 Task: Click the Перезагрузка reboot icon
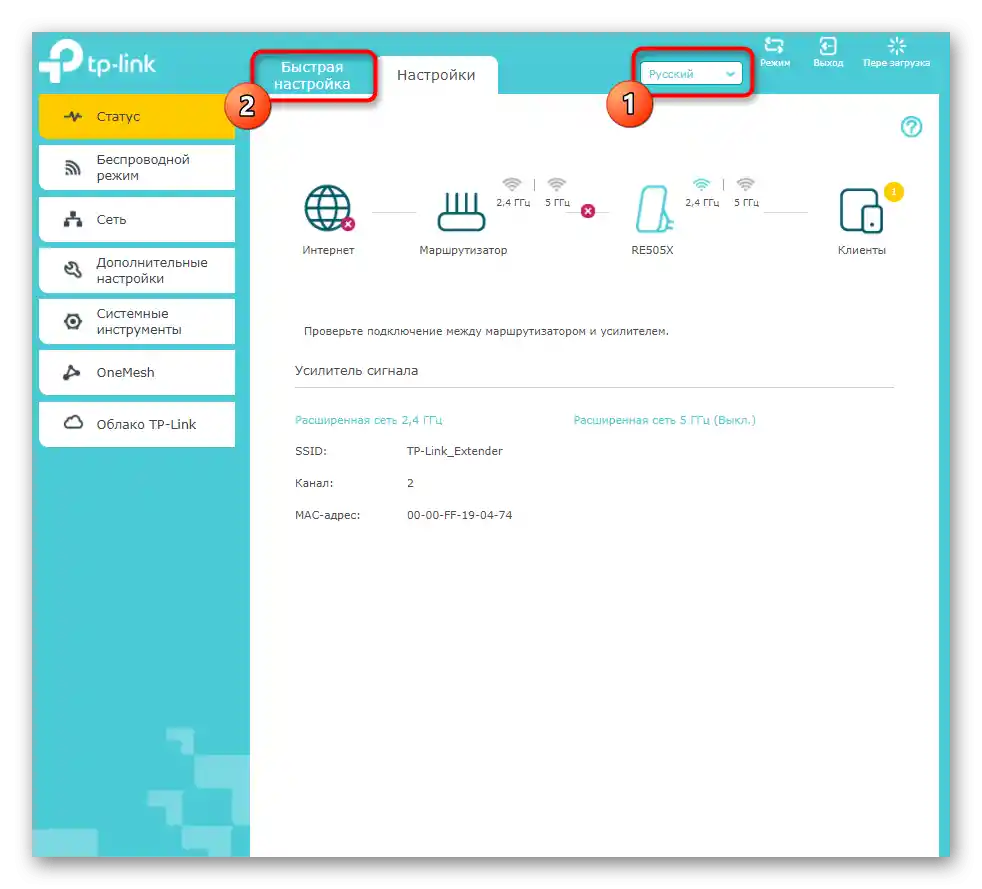click(x=897, y=46)
